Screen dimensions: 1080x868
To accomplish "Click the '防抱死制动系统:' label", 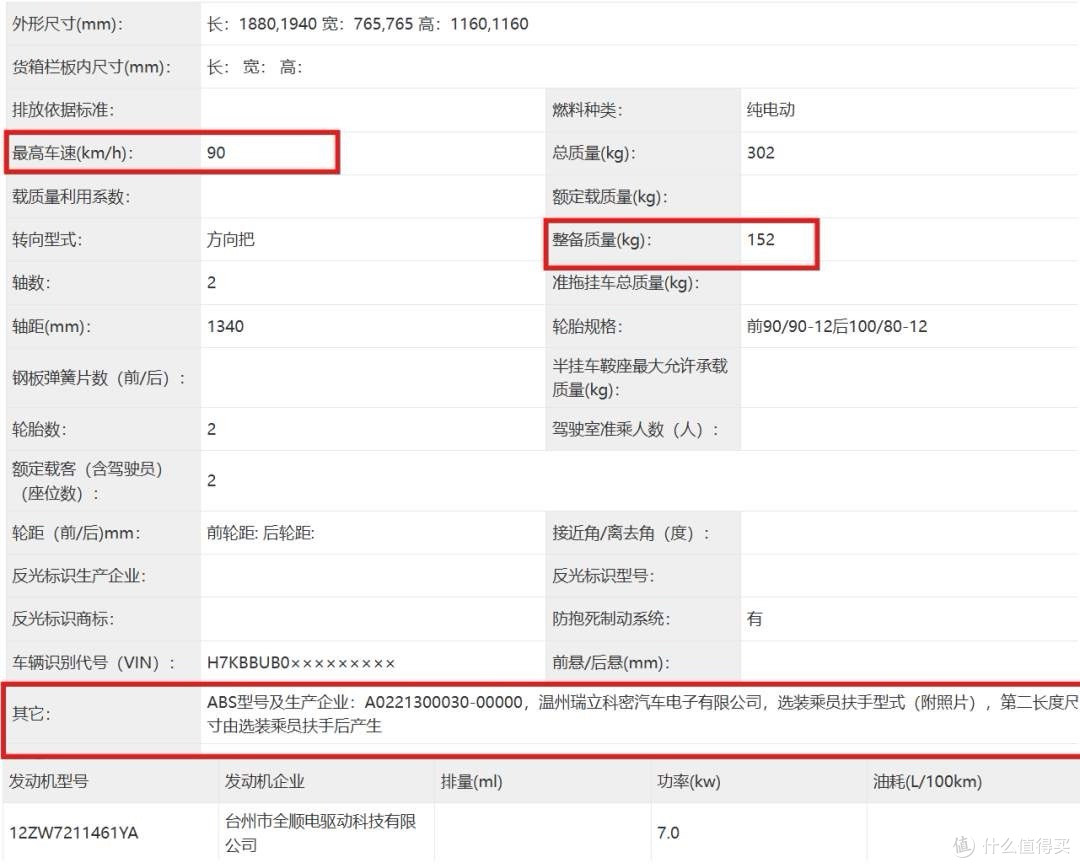I will pos(611,619).
